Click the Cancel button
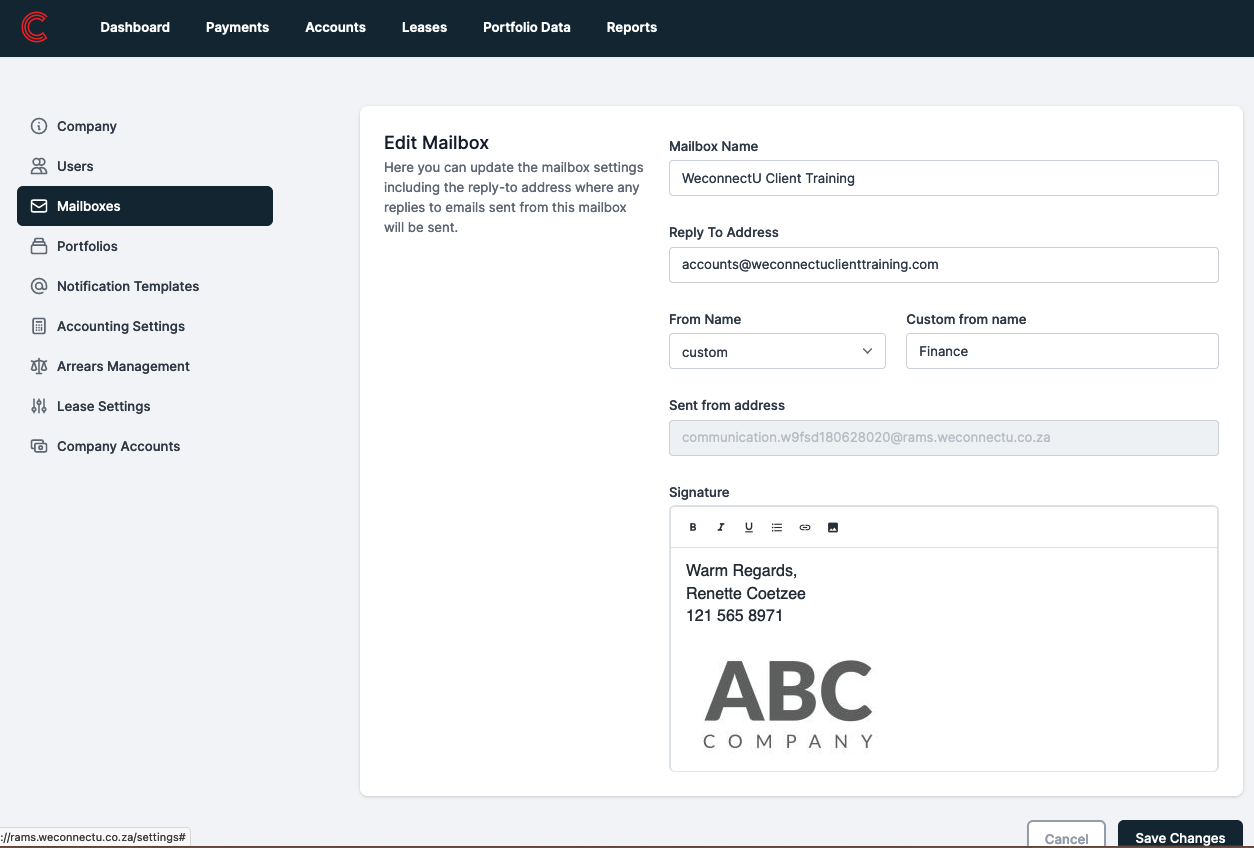 [1066, 836]
